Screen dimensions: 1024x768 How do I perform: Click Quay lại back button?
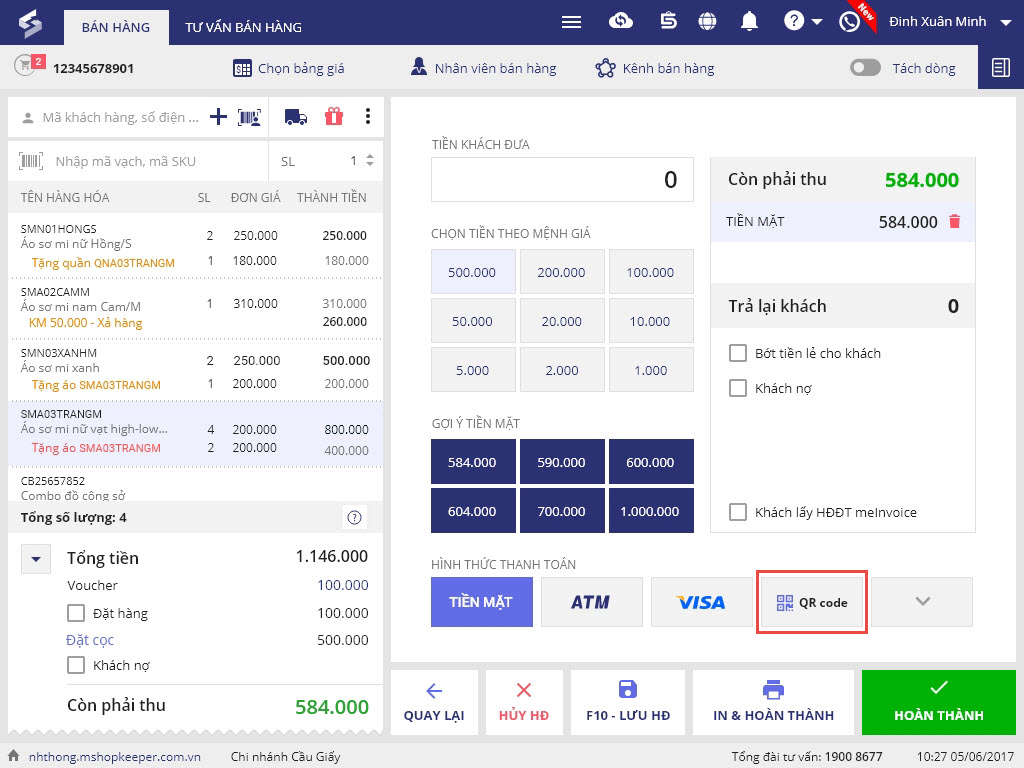[434, 703]
